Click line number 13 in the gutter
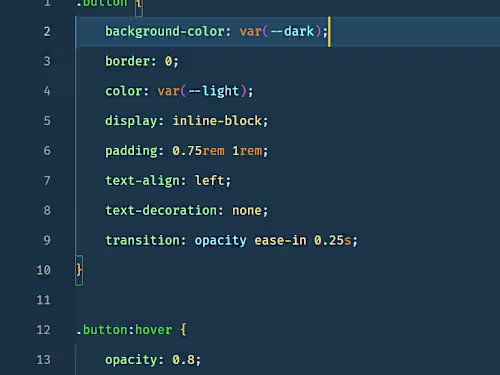The image size is (500, 375). click(44, 359)
